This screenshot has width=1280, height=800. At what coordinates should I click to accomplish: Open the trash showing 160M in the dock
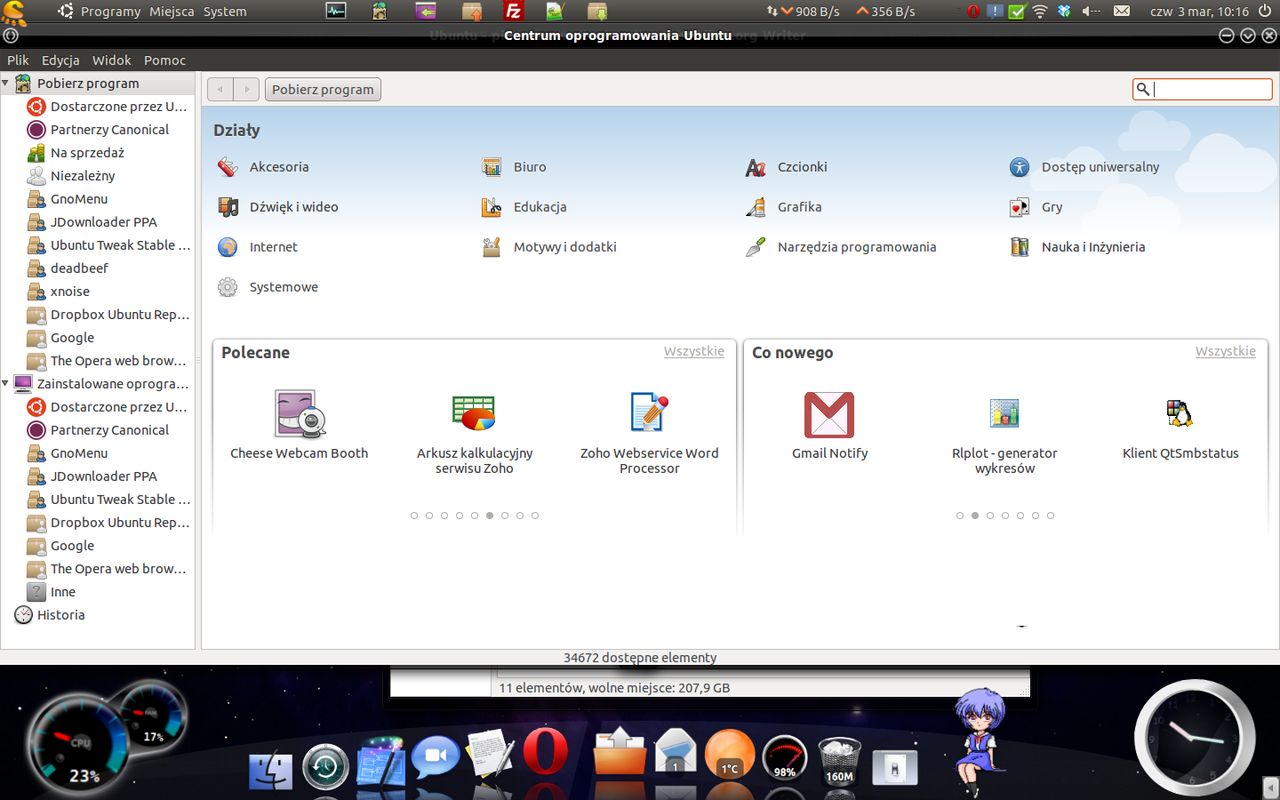(x=839, y=761)
